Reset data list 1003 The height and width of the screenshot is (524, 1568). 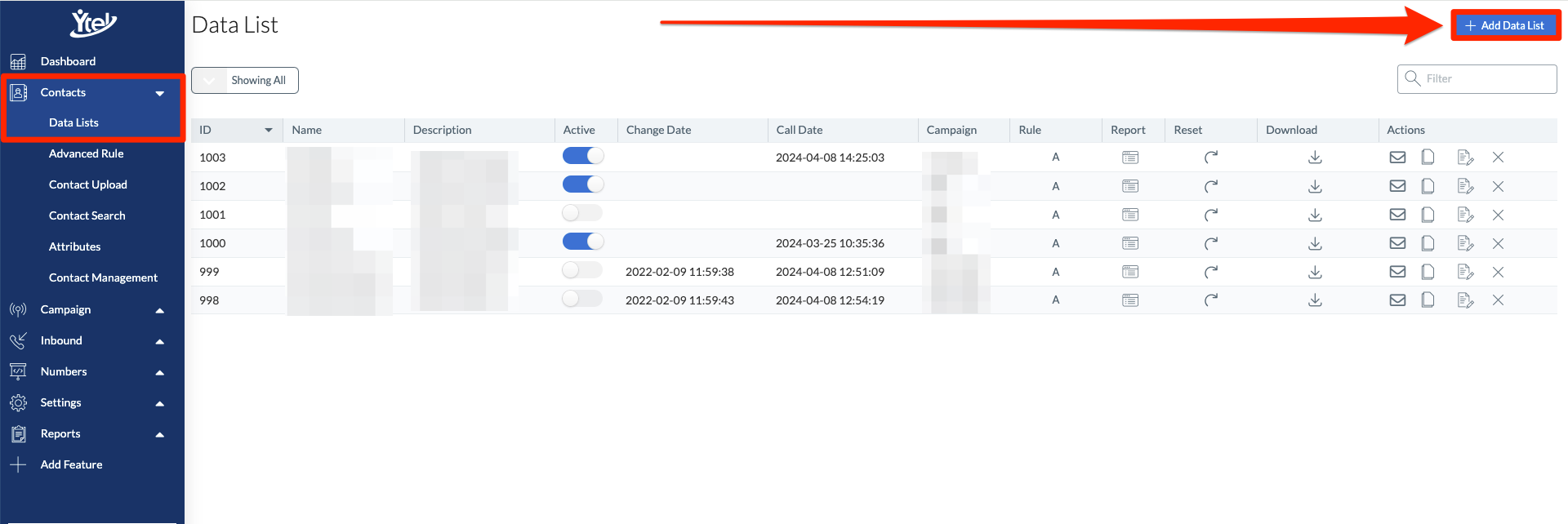point(1211,158)
